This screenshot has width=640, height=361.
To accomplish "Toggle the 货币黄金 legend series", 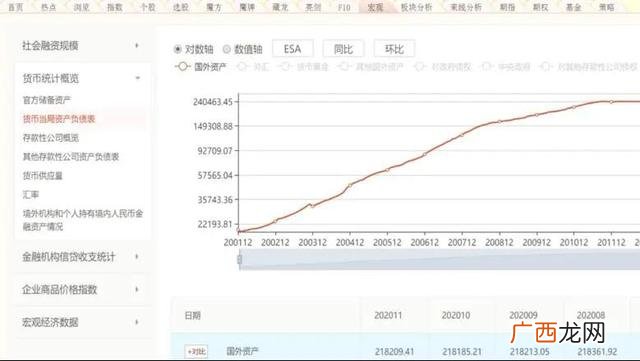I will click(x=304, y=67).
